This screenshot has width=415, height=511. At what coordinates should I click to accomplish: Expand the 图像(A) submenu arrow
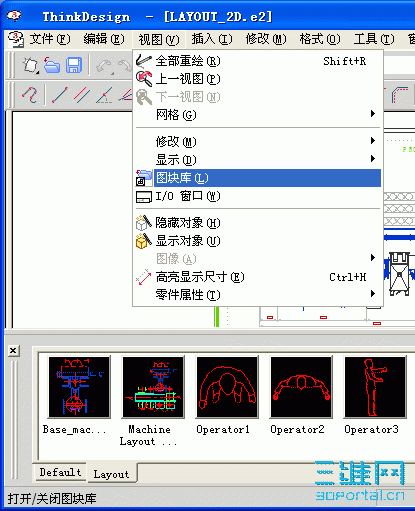(373, 257)
